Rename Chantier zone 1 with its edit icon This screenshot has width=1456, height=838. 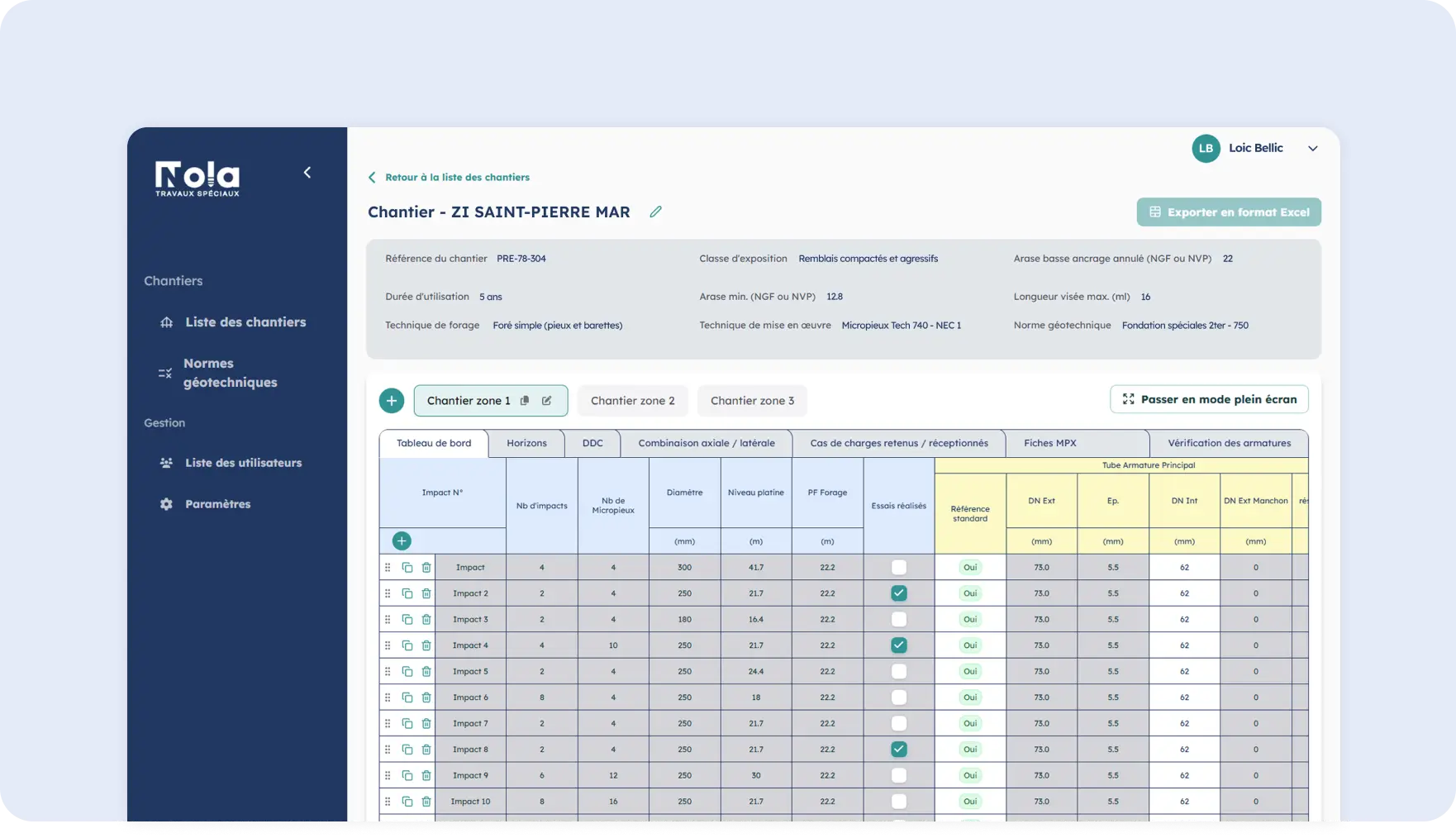click(546, 401)
